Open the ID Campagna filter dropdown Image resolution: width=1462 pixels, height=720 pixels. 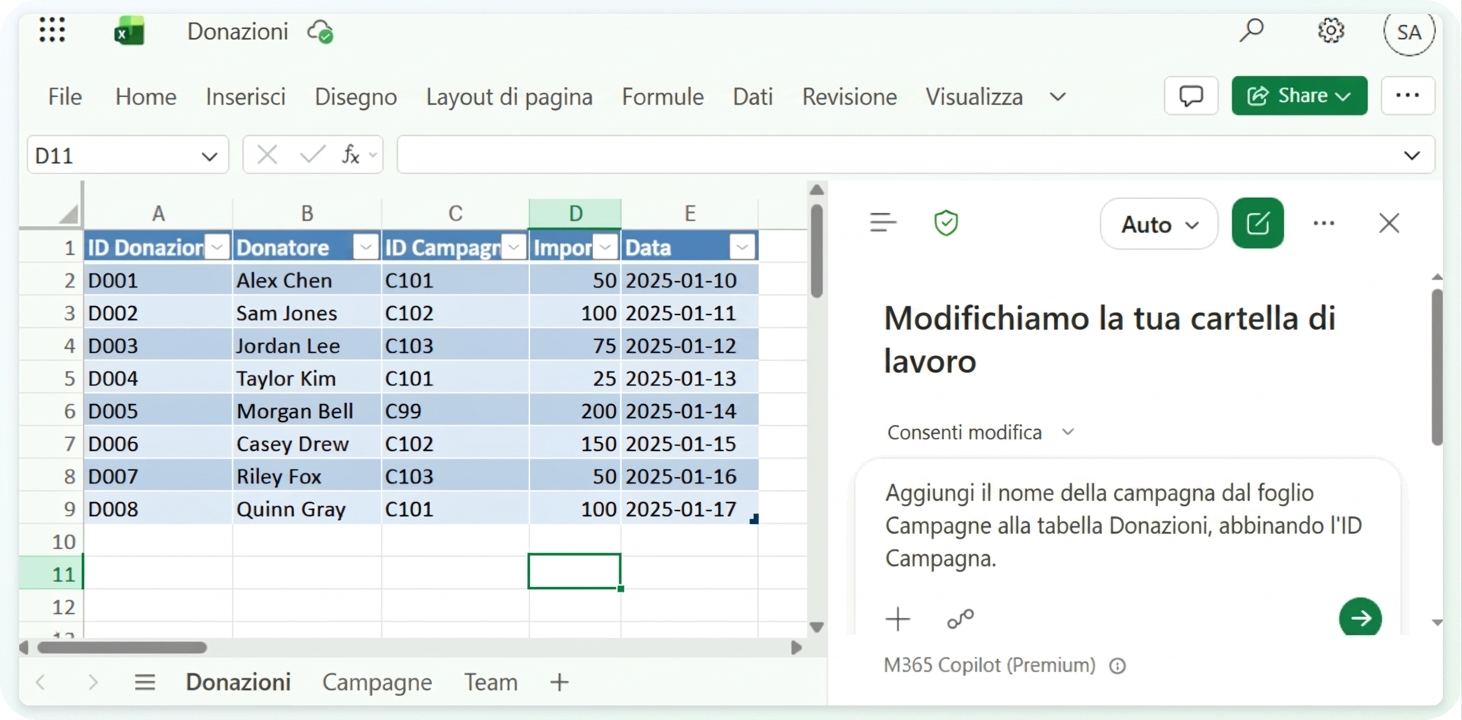tap(514, 247)
